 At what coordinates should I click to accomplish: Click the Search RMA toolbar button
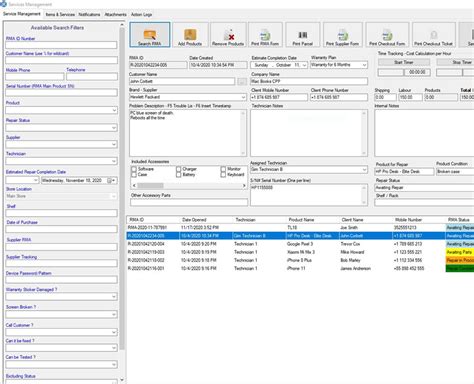click(150, 35)
